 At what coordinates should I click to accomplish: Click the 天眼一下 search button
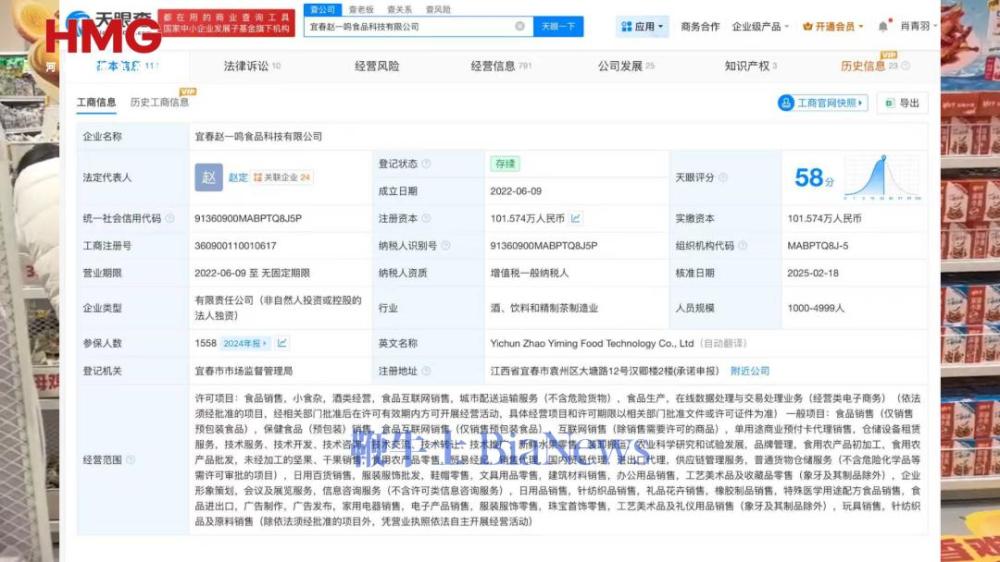tap(558, 26)
